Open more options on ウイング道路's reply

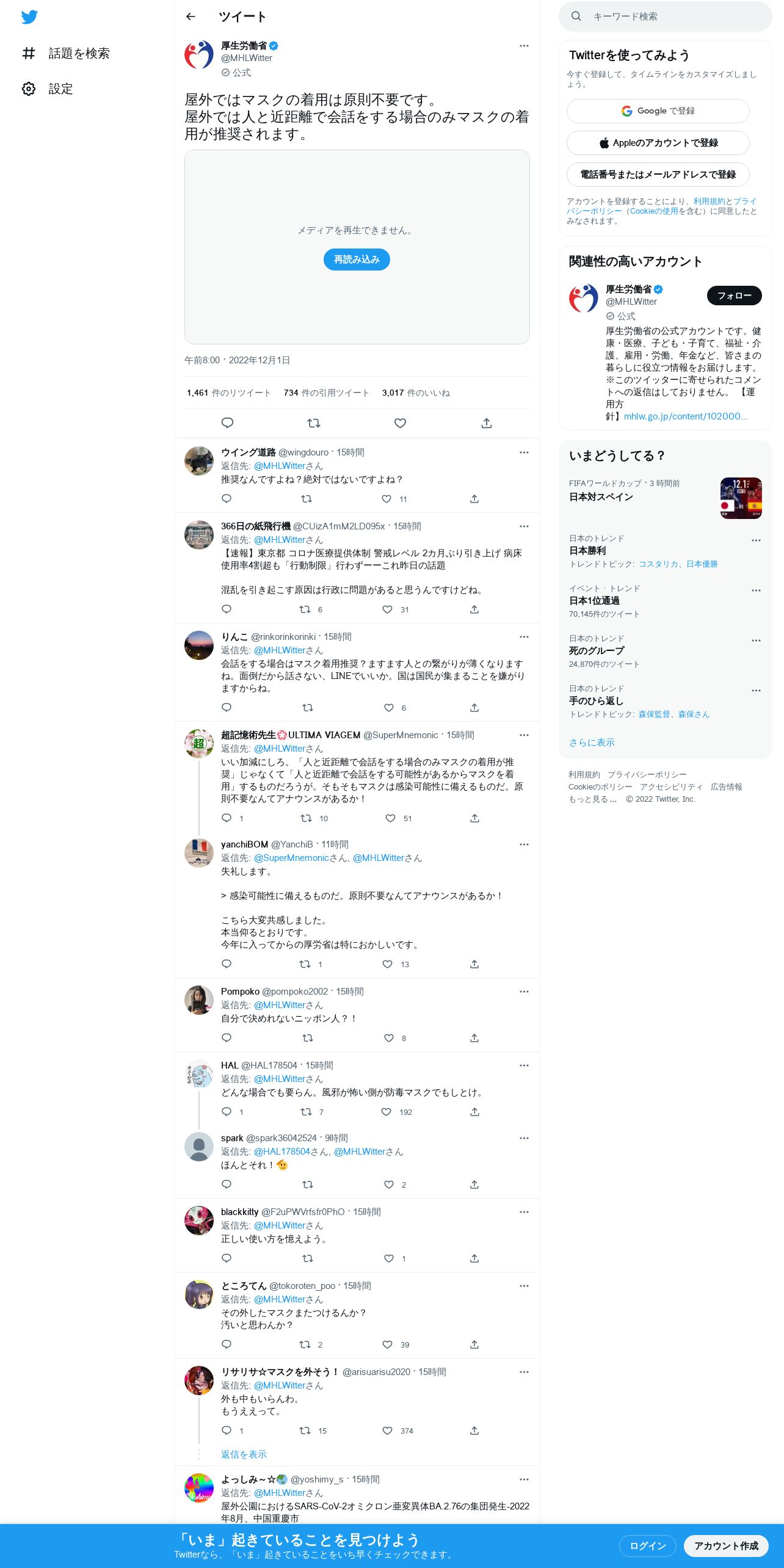point(524,452)
